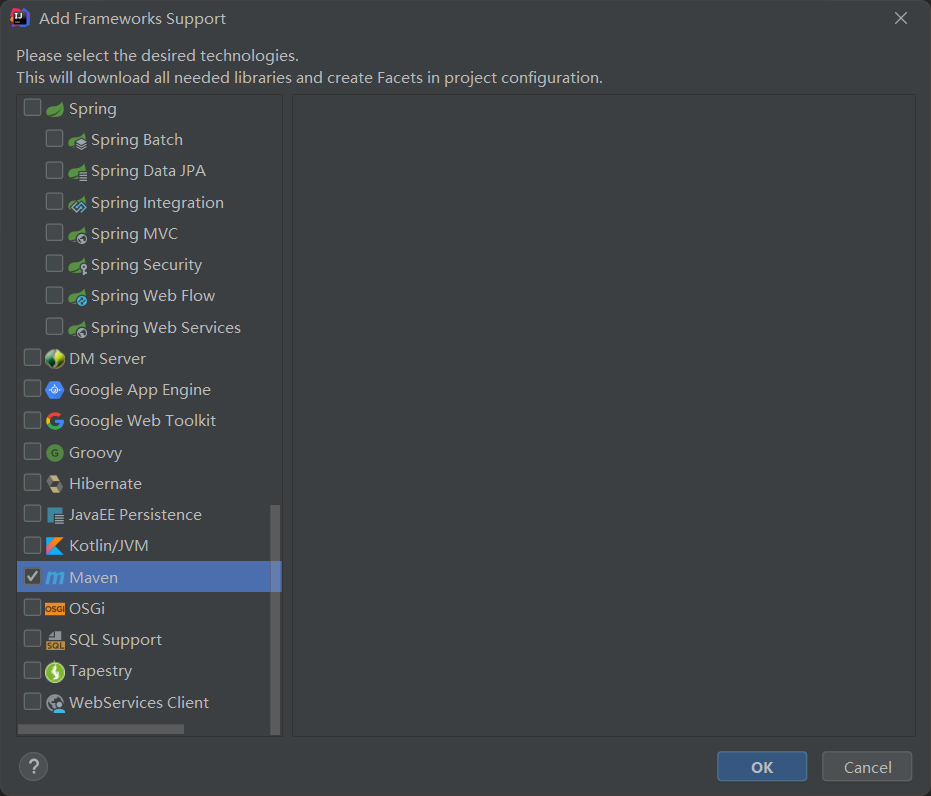Select the Spring Security label text
Image resolution: width=931 pixels, height=796 pixels.
[x=146, y=265]
